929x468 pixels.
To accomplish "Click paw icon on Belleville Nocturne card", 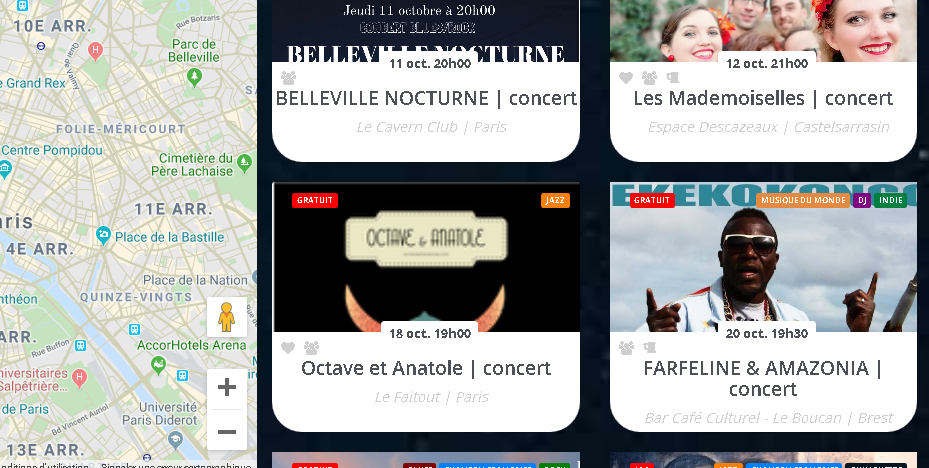I will point(289,78).
